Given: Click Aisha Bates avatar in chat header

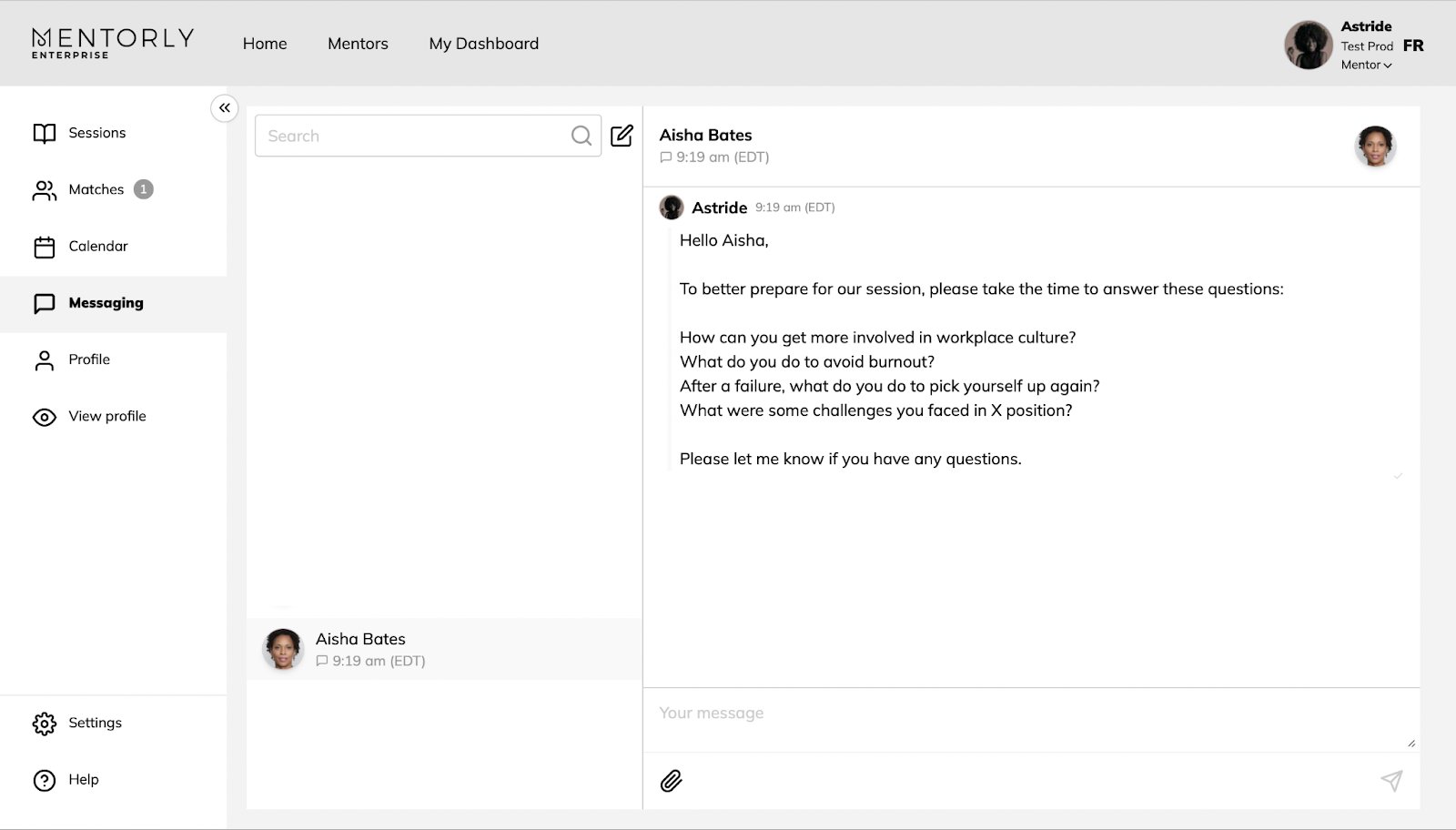Looking at the screenshot, I should tap(1374, 147).
